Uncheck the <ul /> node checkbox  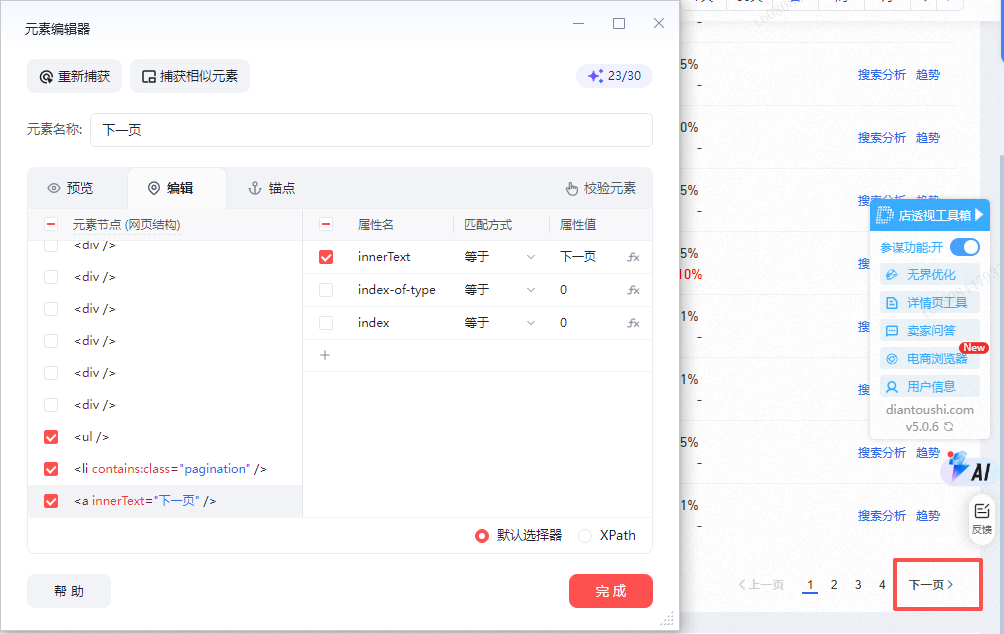[51, 437]
